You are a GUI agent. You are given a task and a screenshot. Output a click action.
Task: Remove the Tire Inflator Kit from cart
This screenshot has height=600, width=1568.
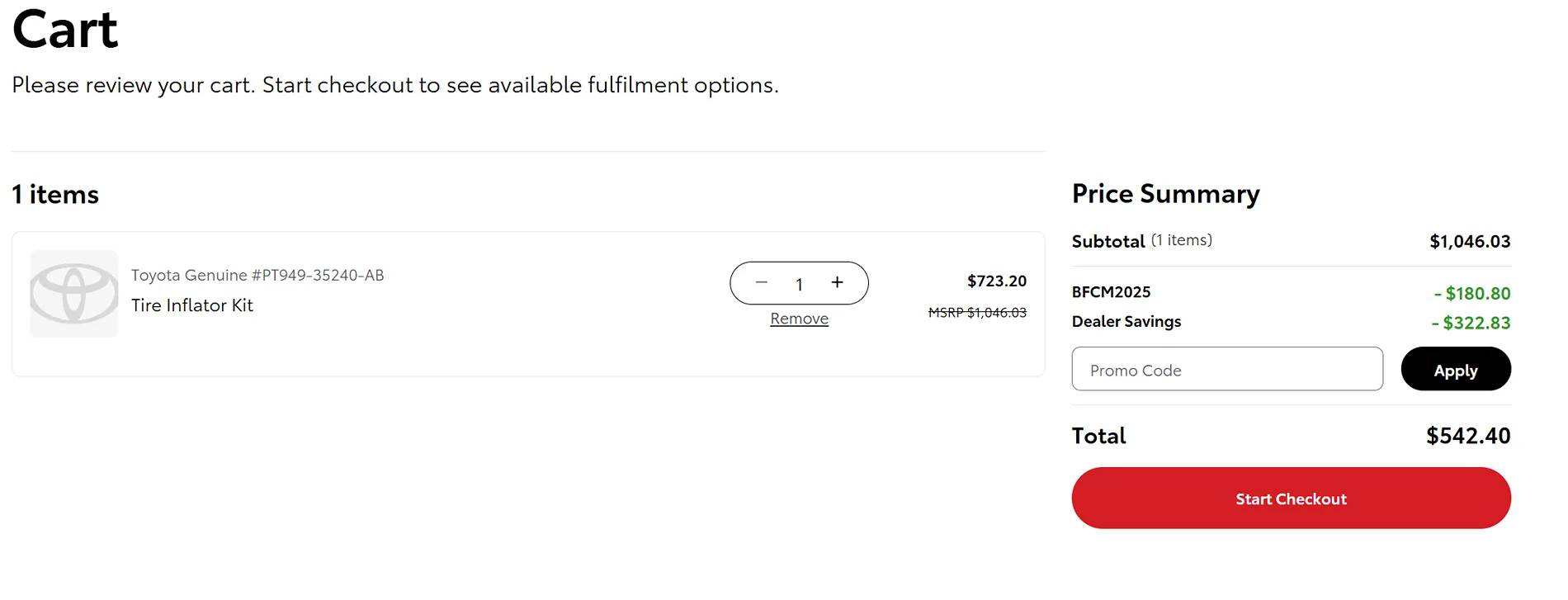click(x=799, y=319)
